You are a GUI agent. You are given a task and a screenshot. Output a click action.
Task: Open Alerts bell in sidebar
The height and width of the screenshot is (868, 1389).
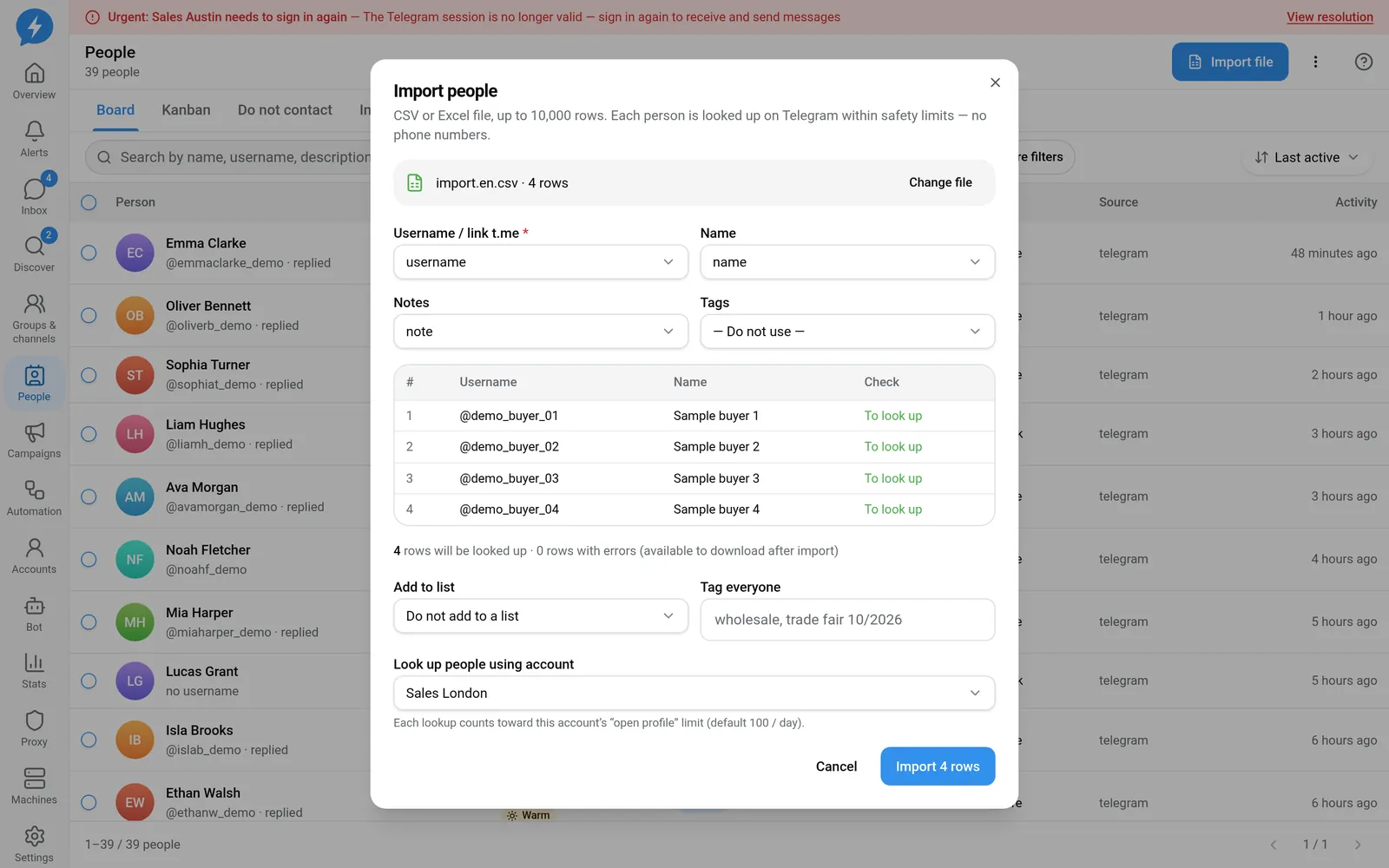pos(34,139)
